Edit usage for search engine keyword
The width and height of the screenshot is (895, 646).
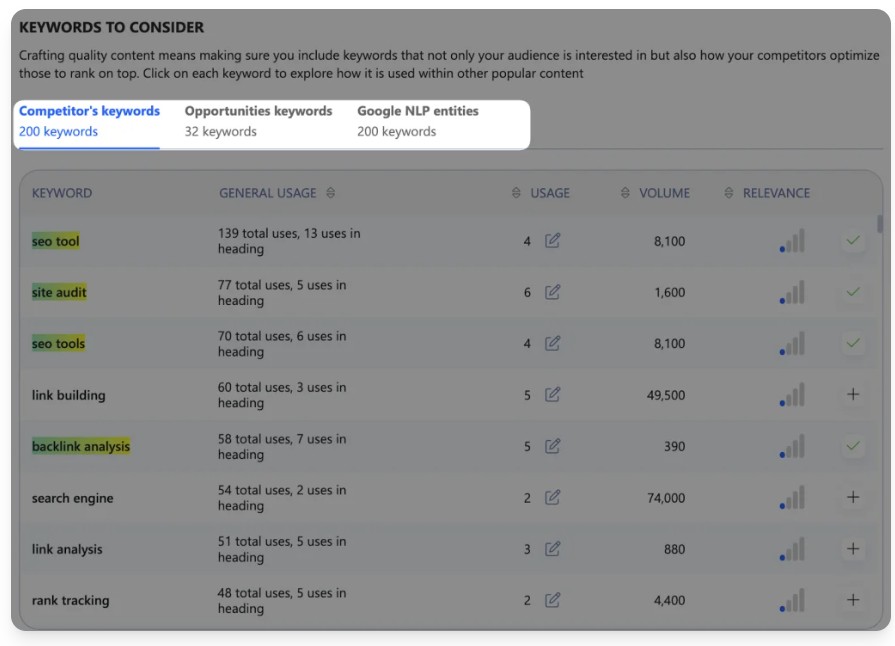552,498
